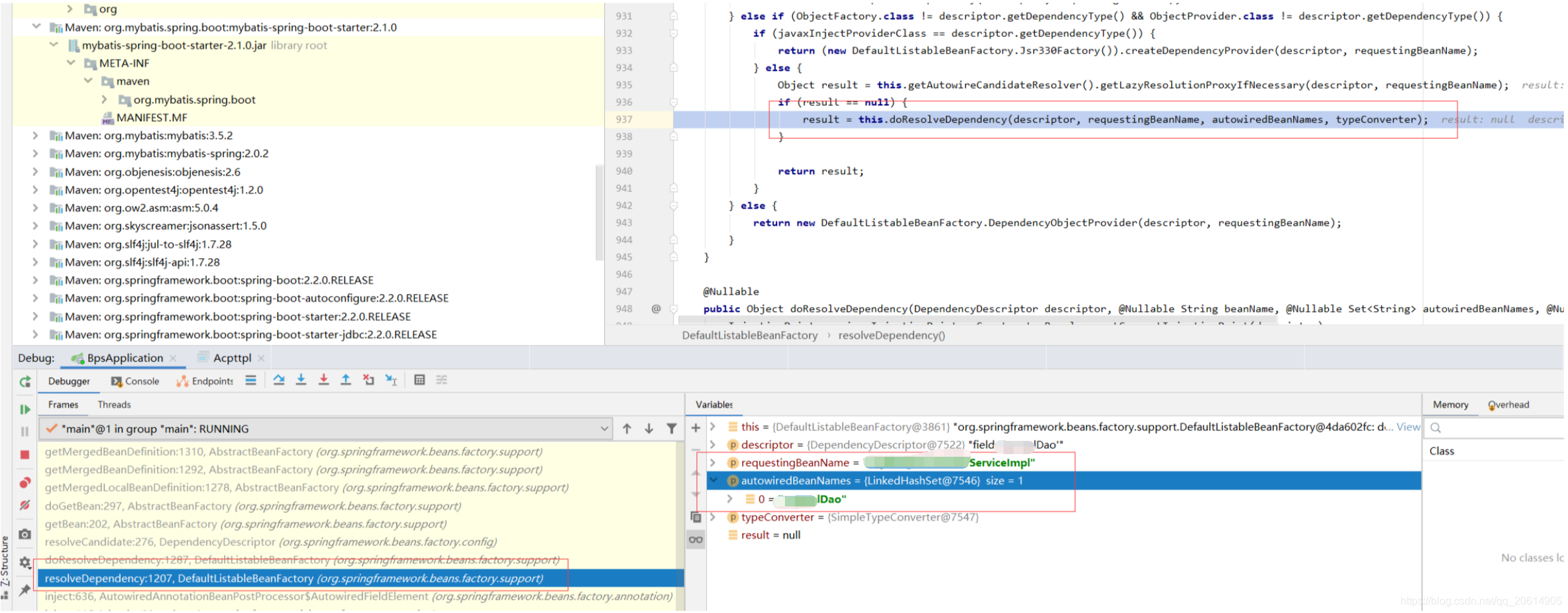Step over the current line
The image size is (1568, 613).
[x=279, y=380]
